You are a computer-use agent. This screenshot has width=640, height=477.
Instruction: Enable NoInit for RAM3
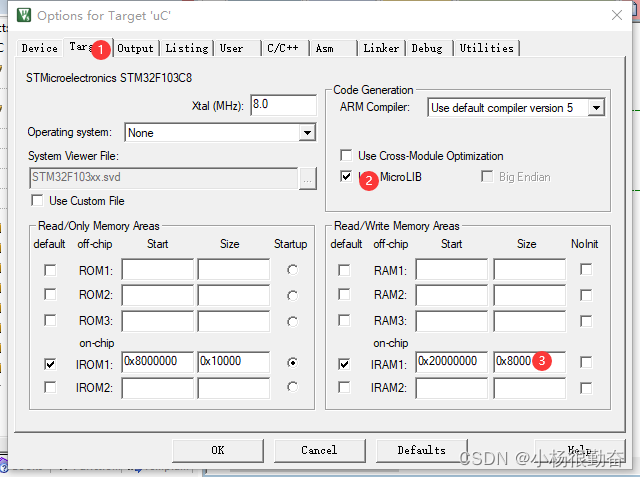tap(586, 321)
